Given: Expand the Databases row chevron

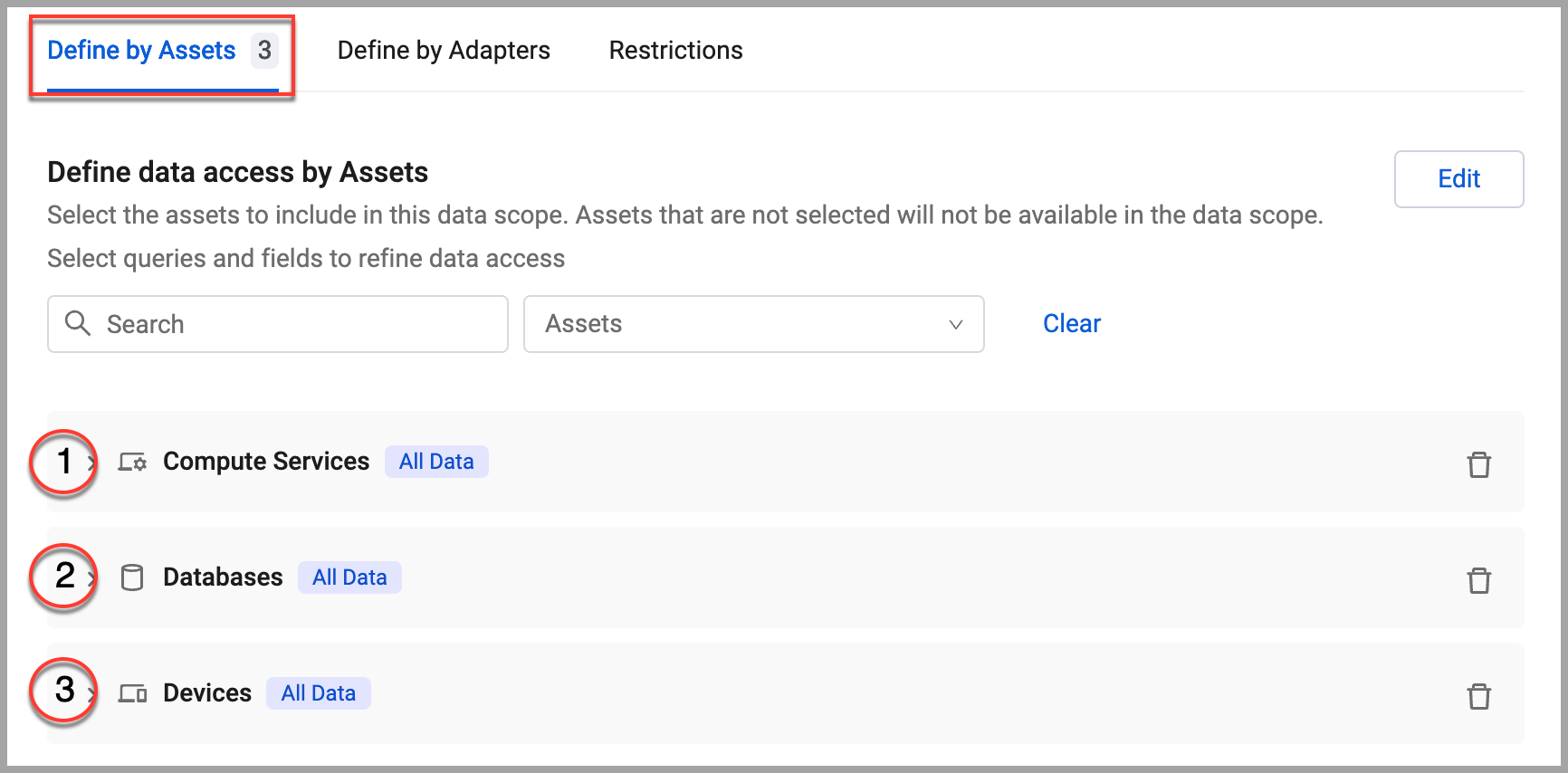Looking at the screenshot, I should (91, 577).
